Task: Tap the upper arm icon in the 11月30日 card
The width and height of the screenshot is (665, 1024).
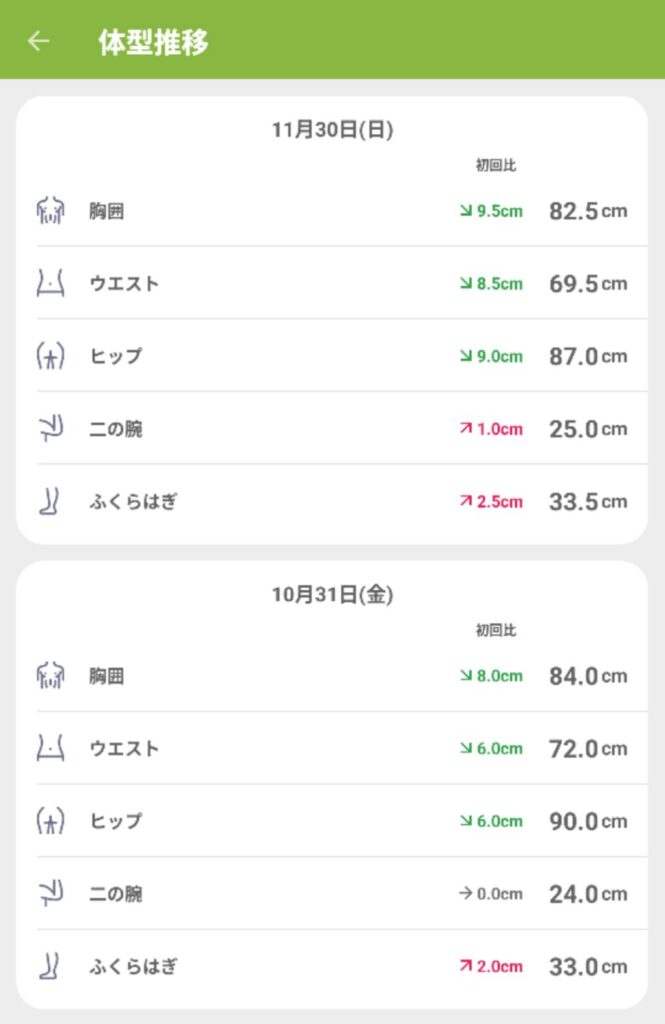Action: coord(50,429)
